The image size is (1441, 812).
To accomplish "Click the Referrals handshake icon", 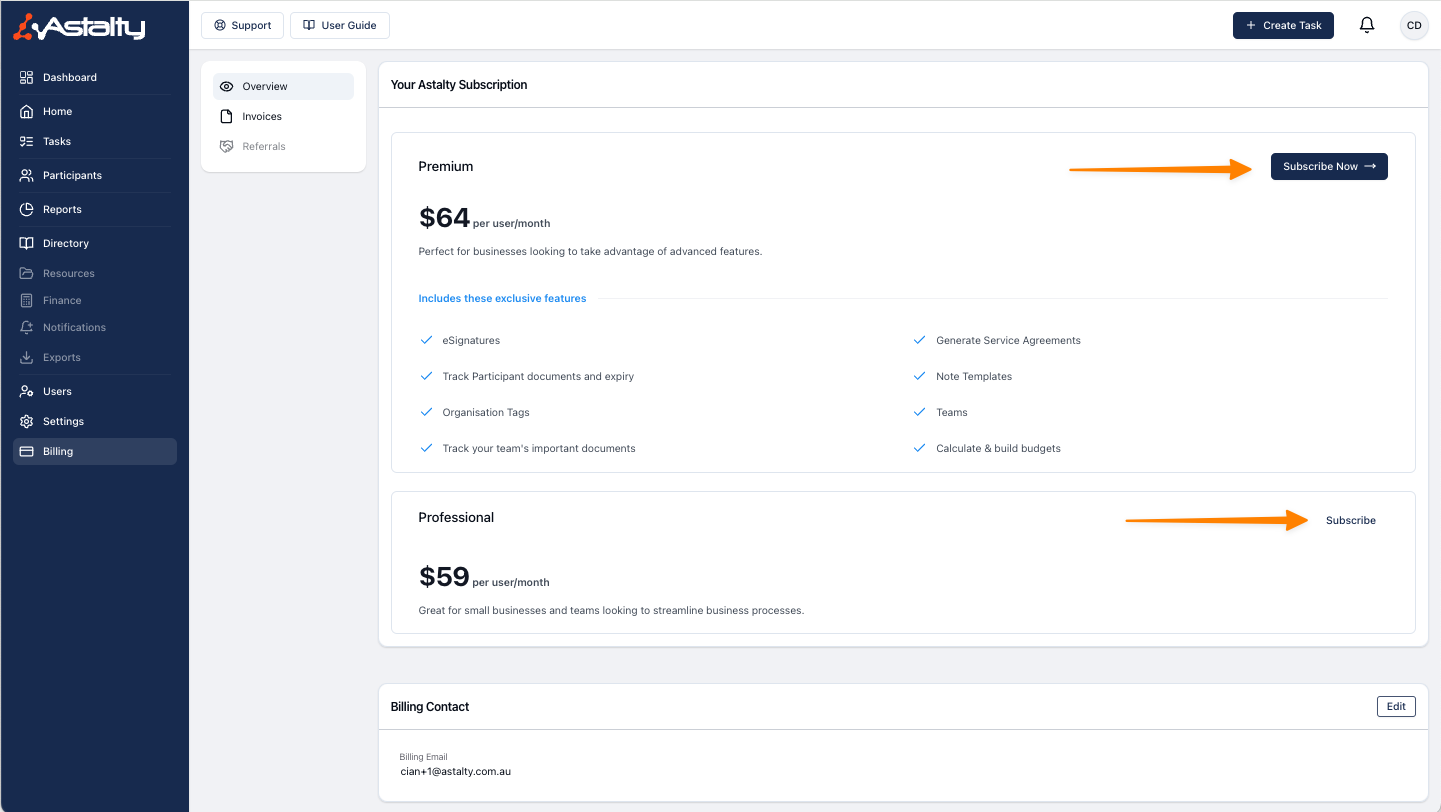I will (x=227, y=146).
